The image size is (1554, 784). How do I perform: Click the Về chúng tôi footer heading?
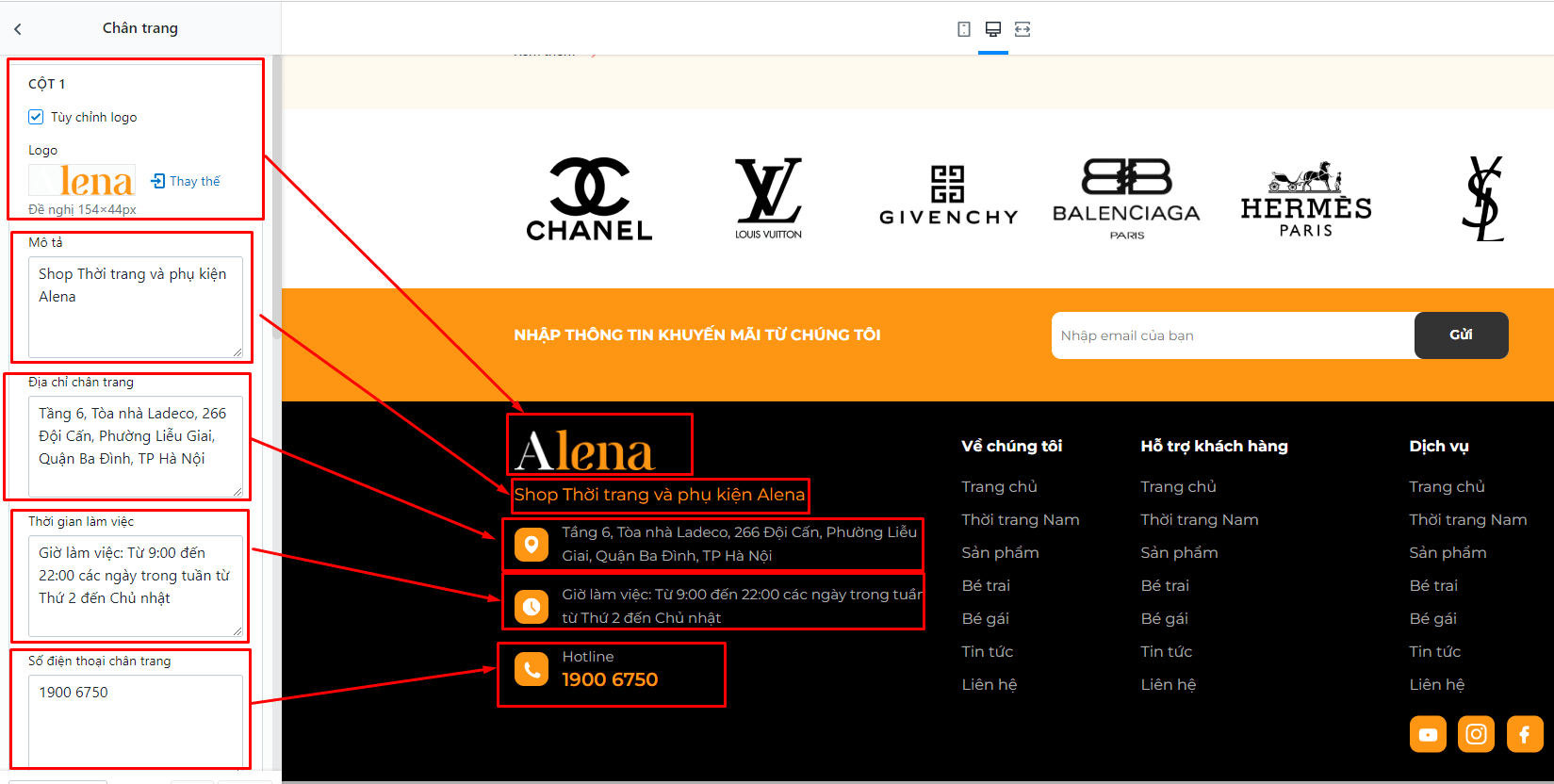(1011, 446)
